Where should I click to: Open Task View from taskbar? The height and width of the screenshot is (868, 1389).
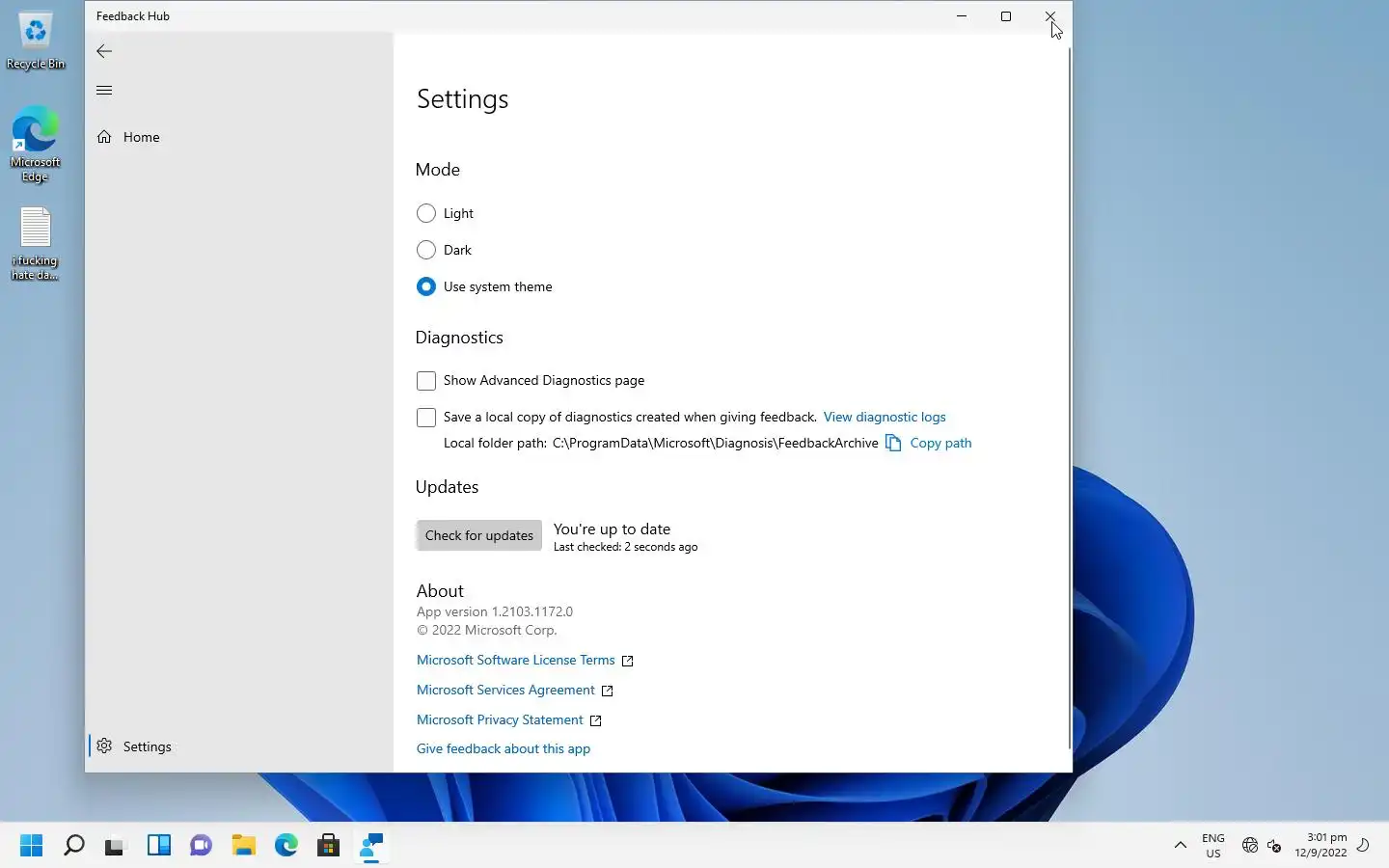pos(116,846)
